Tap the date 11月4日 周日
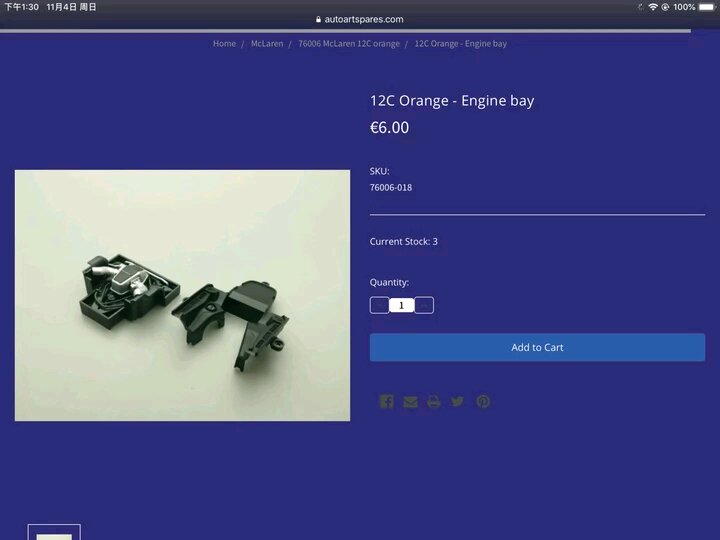 coord(71,7)
